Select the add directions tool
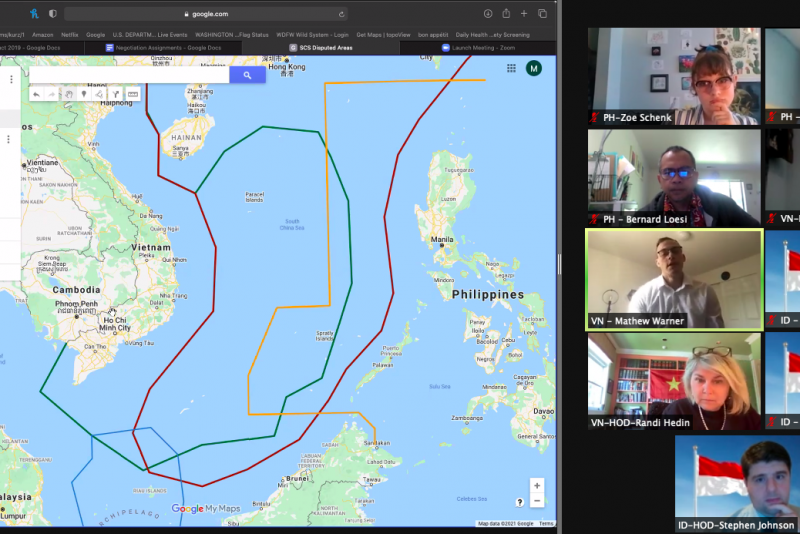The height and width of the screenshot is (534, 800). click(x=116, y=94)
